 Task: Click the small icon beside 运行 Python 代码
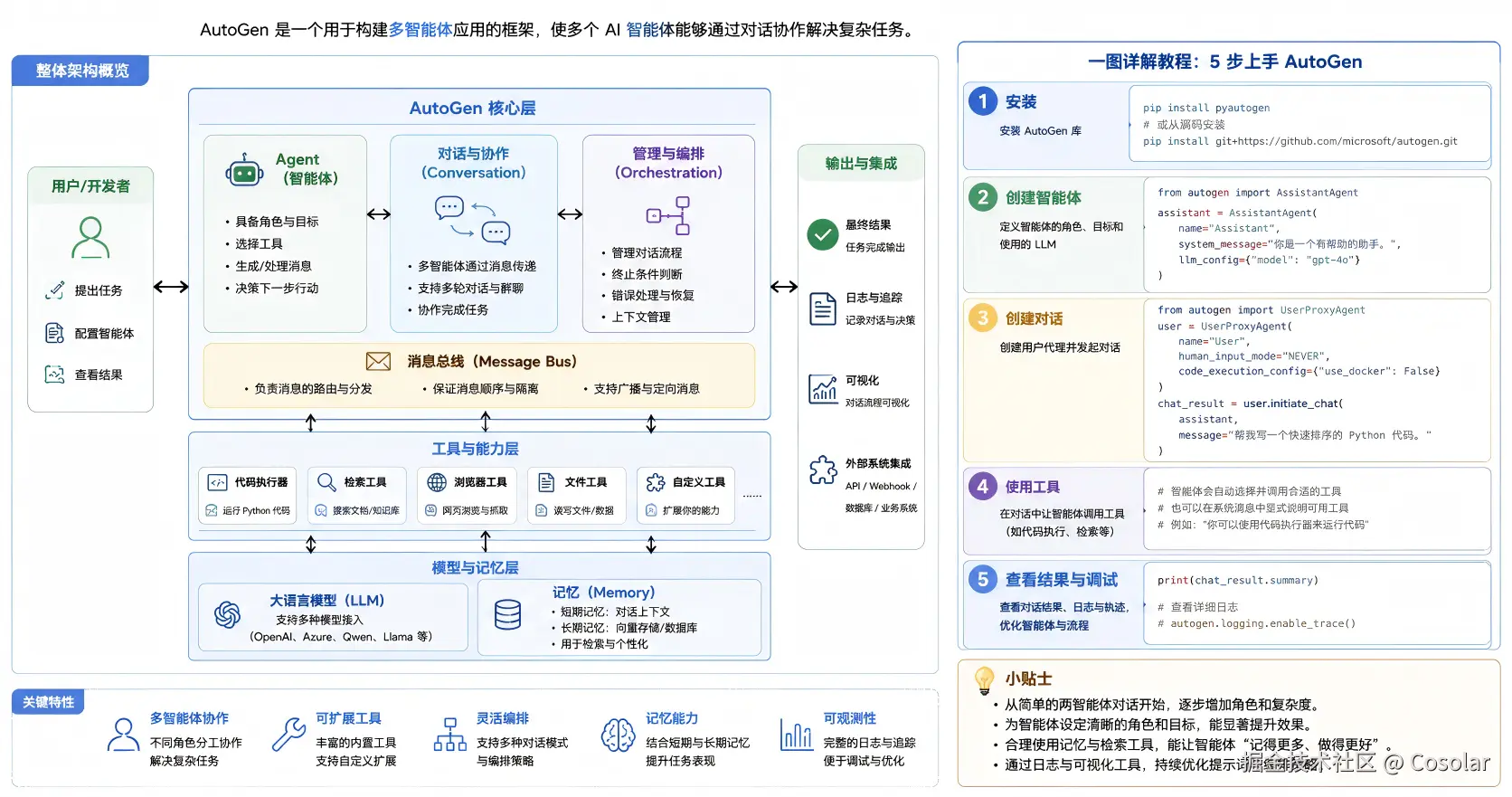click(x=212, y=510)
